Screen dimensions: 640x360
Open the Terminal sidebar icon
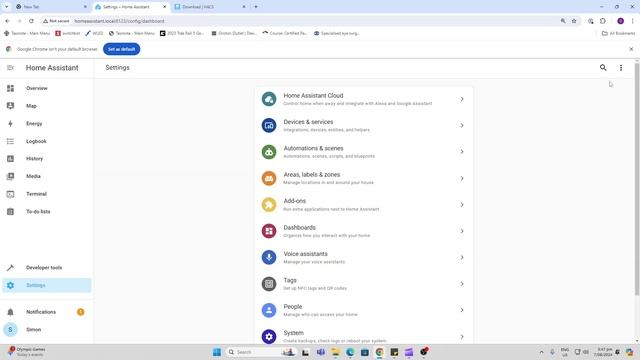pos(10,194)
